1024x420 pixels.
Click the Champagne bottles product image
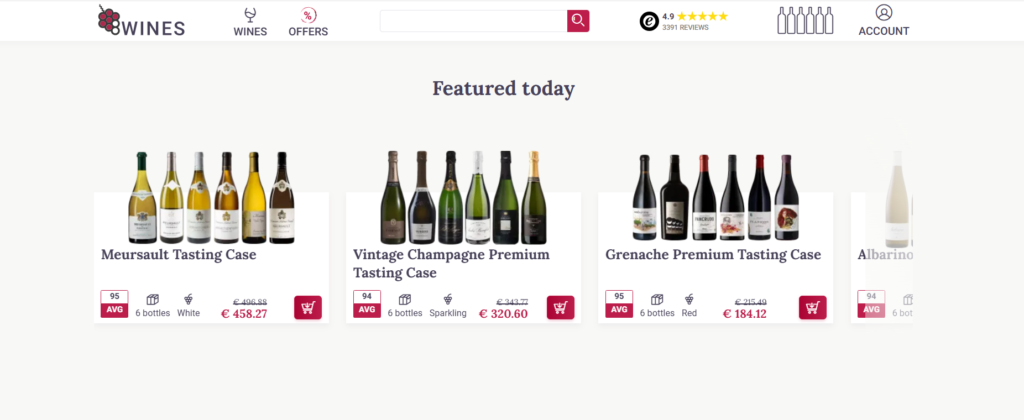click(x=464, y=197)
